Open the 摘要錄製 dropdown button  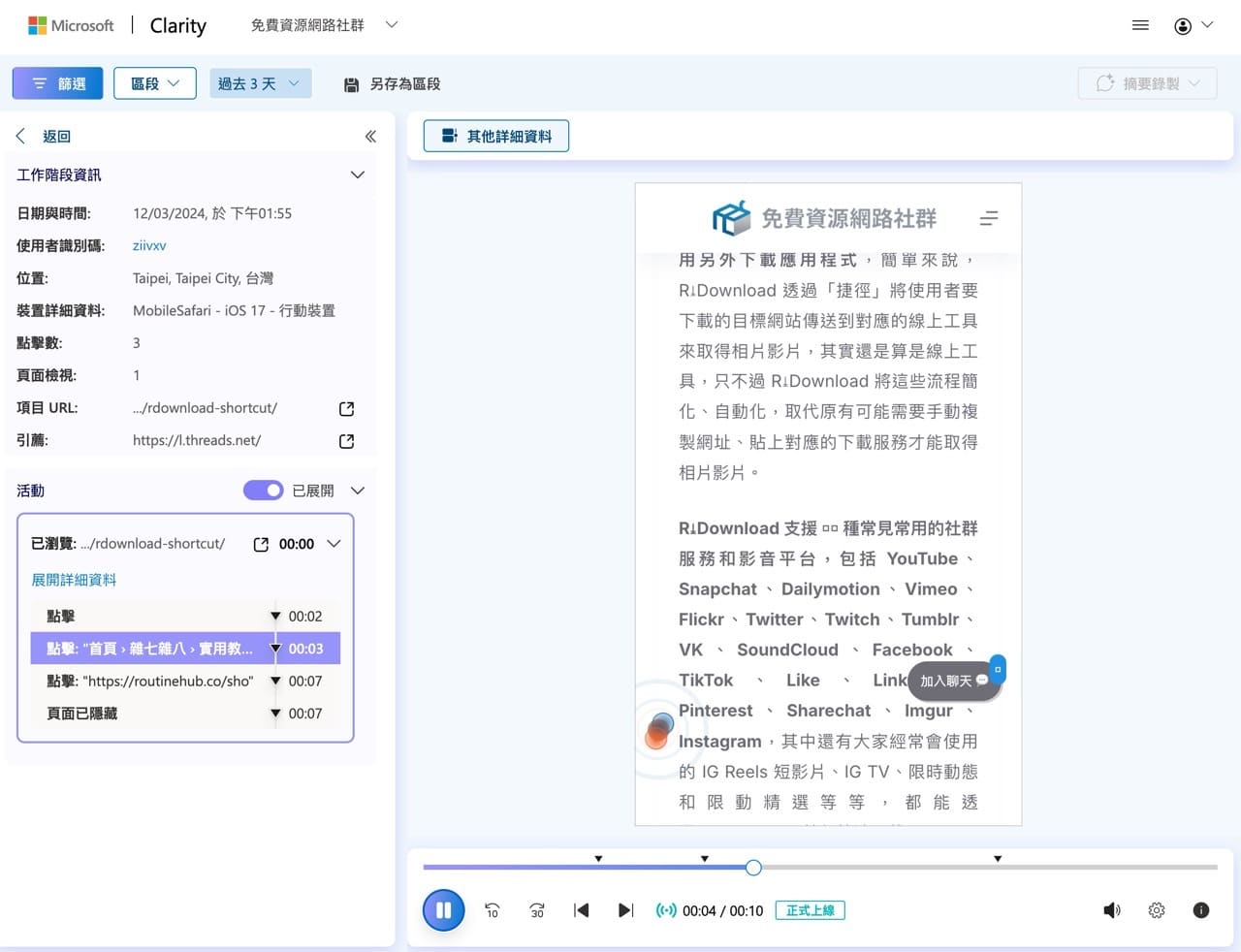tap(1148, 83)
